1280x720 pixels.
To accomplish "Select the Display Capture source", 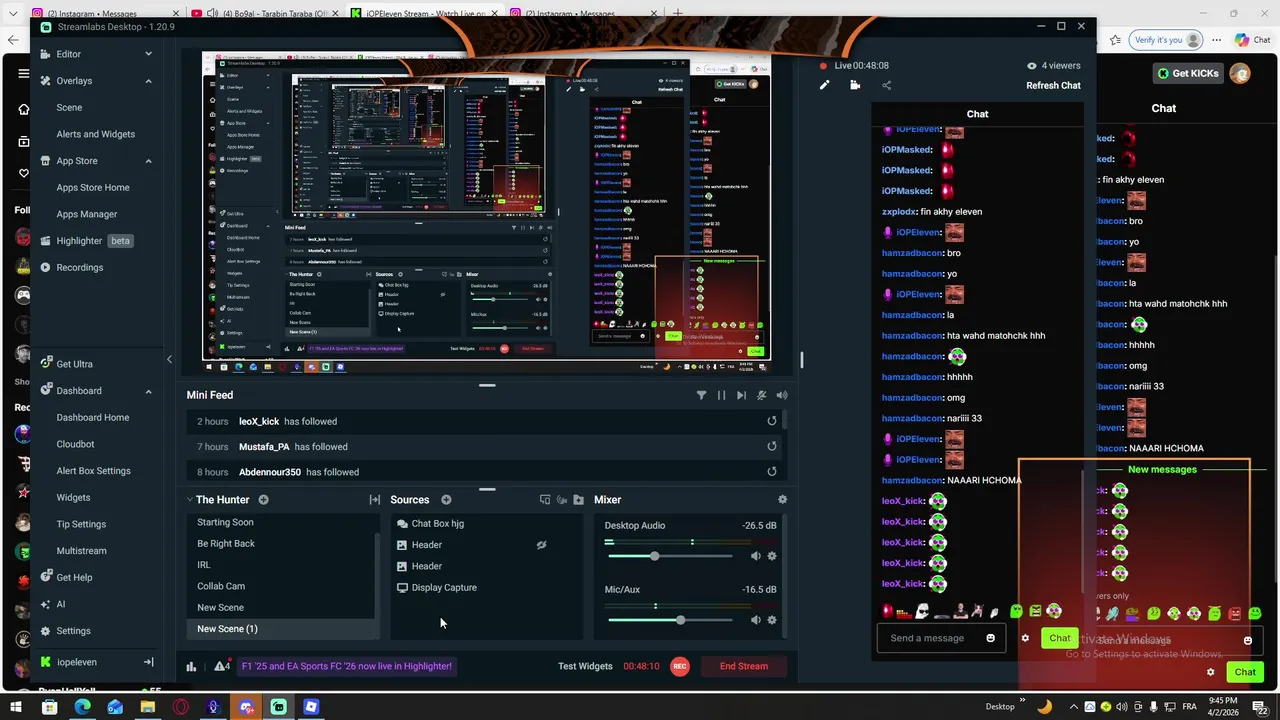I will (444, 587).
